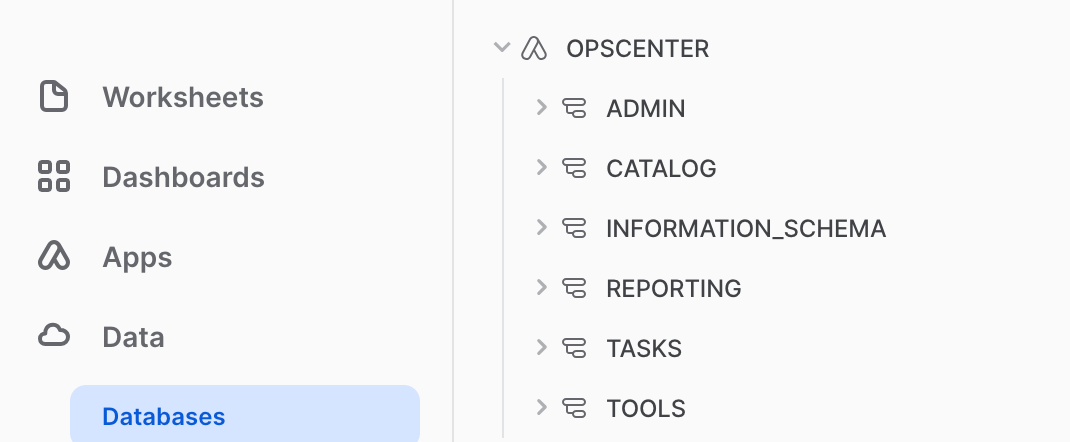Open Dashboards from the sidebar
This screenshot has height=442, width=1070.
click(184, 177)
